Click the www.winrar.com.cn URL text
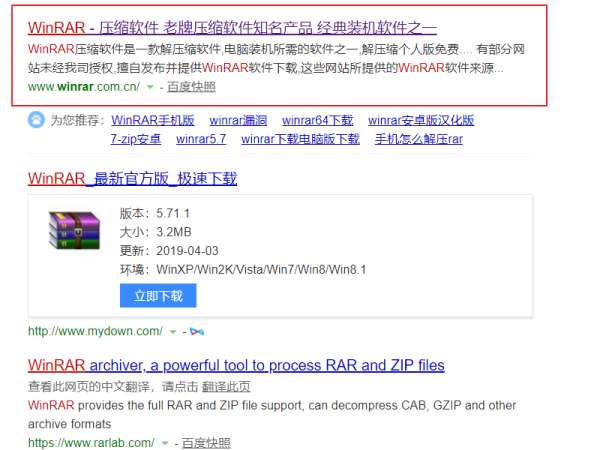600x450 pixels. [84, 87]
